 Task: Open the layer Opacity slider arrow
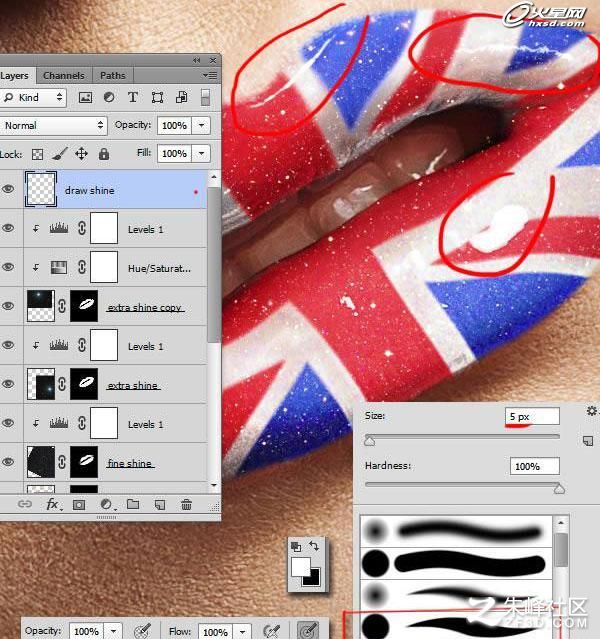(202, 125)
